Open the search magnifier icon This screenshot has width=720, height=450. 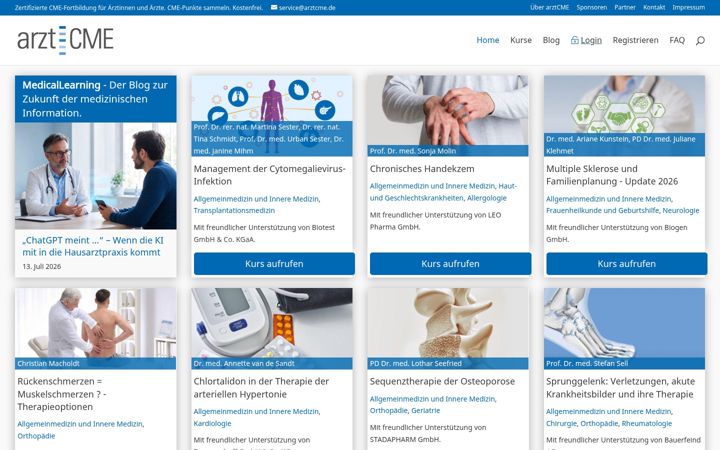(x=700, y=40)
